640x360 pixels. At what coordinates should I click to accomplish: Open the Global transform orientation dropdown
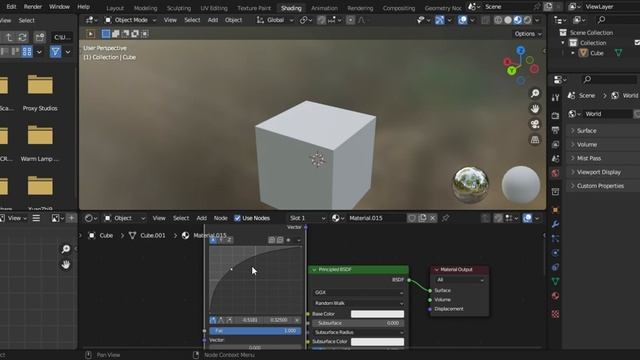pos(275,20)
